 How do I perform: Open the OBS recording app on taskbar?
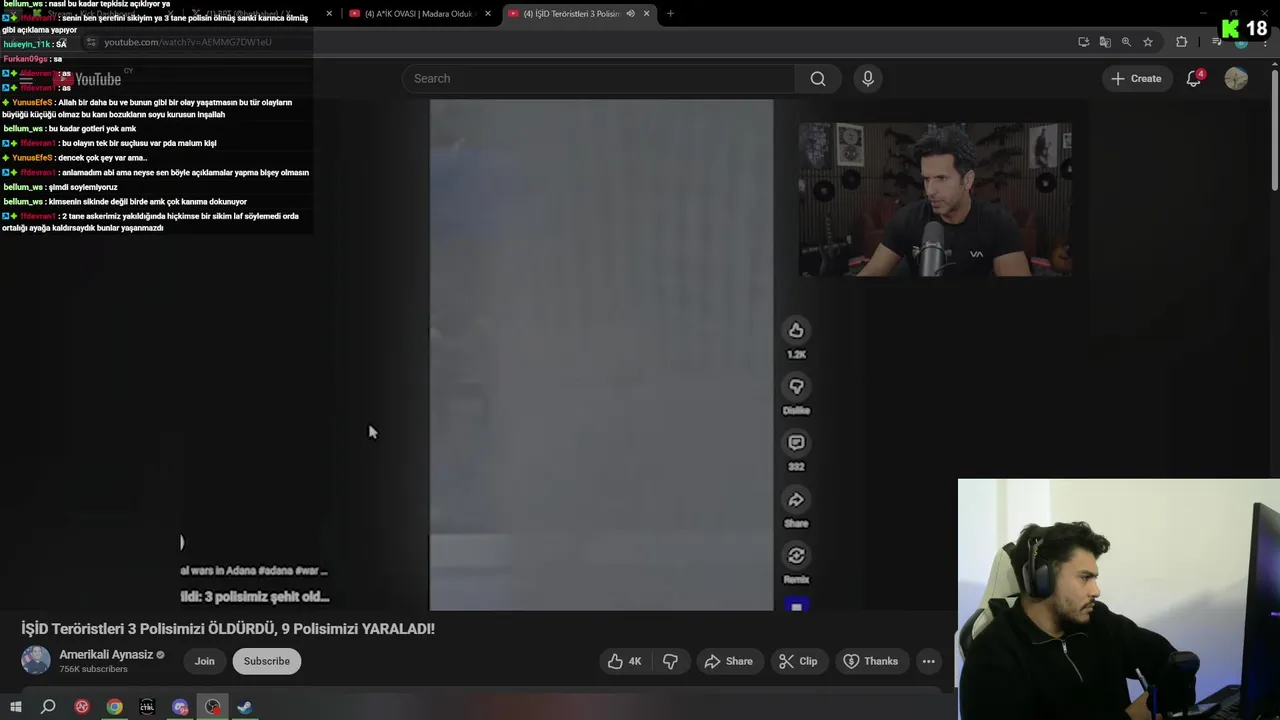tap(212, 707)
